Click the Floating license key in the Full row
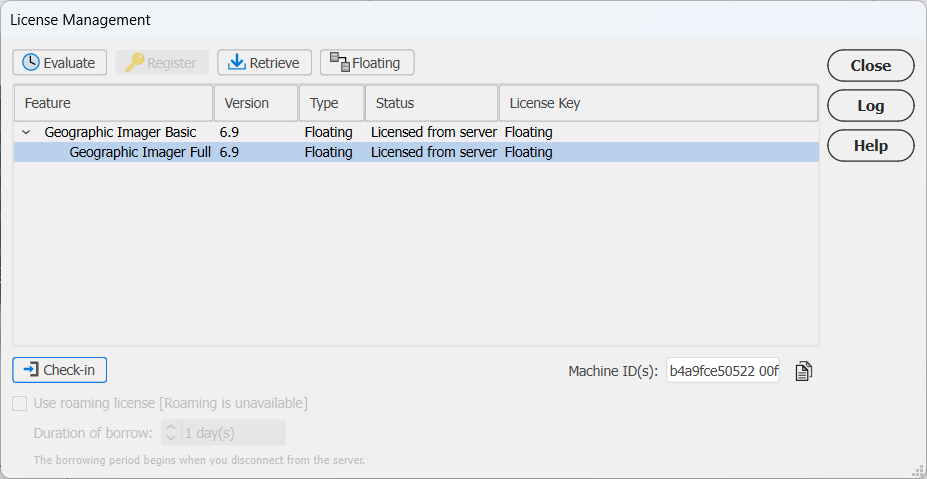This screenshot has height=479, width=927. pyautogui.click(x=529, y=153)
